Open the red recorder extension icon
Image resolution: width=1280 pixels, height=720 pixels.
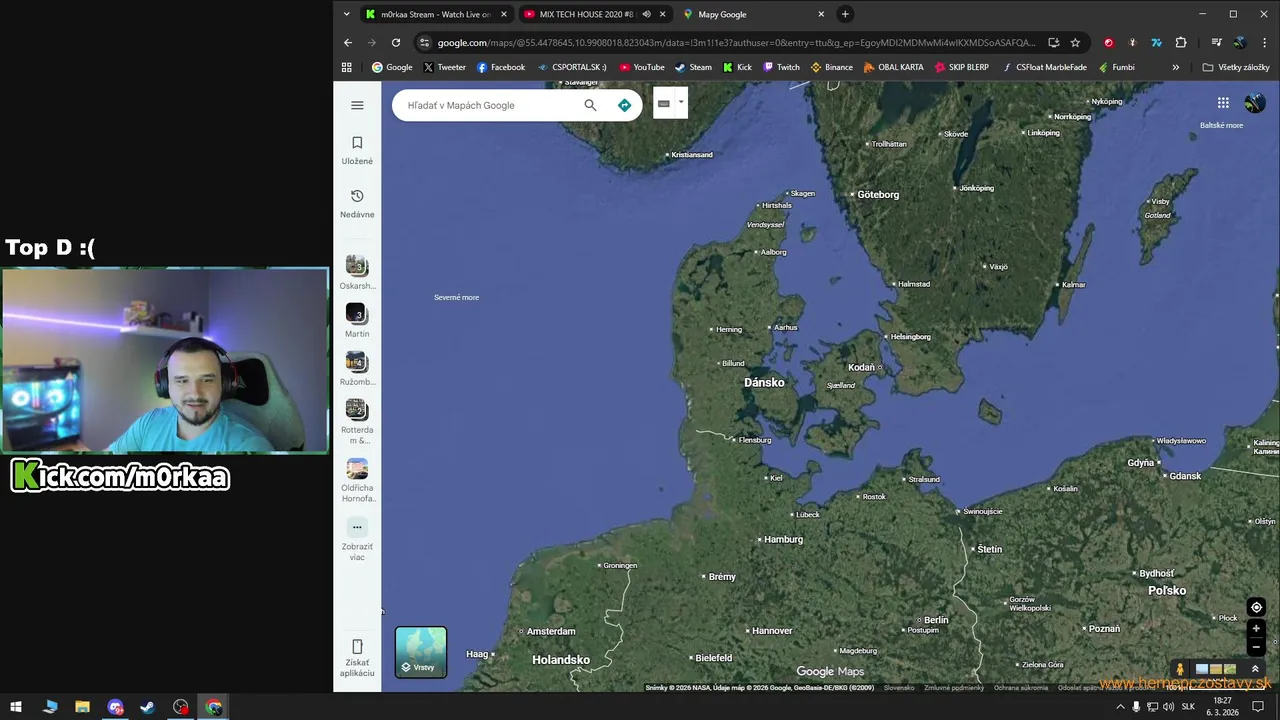coord(1108,42)
